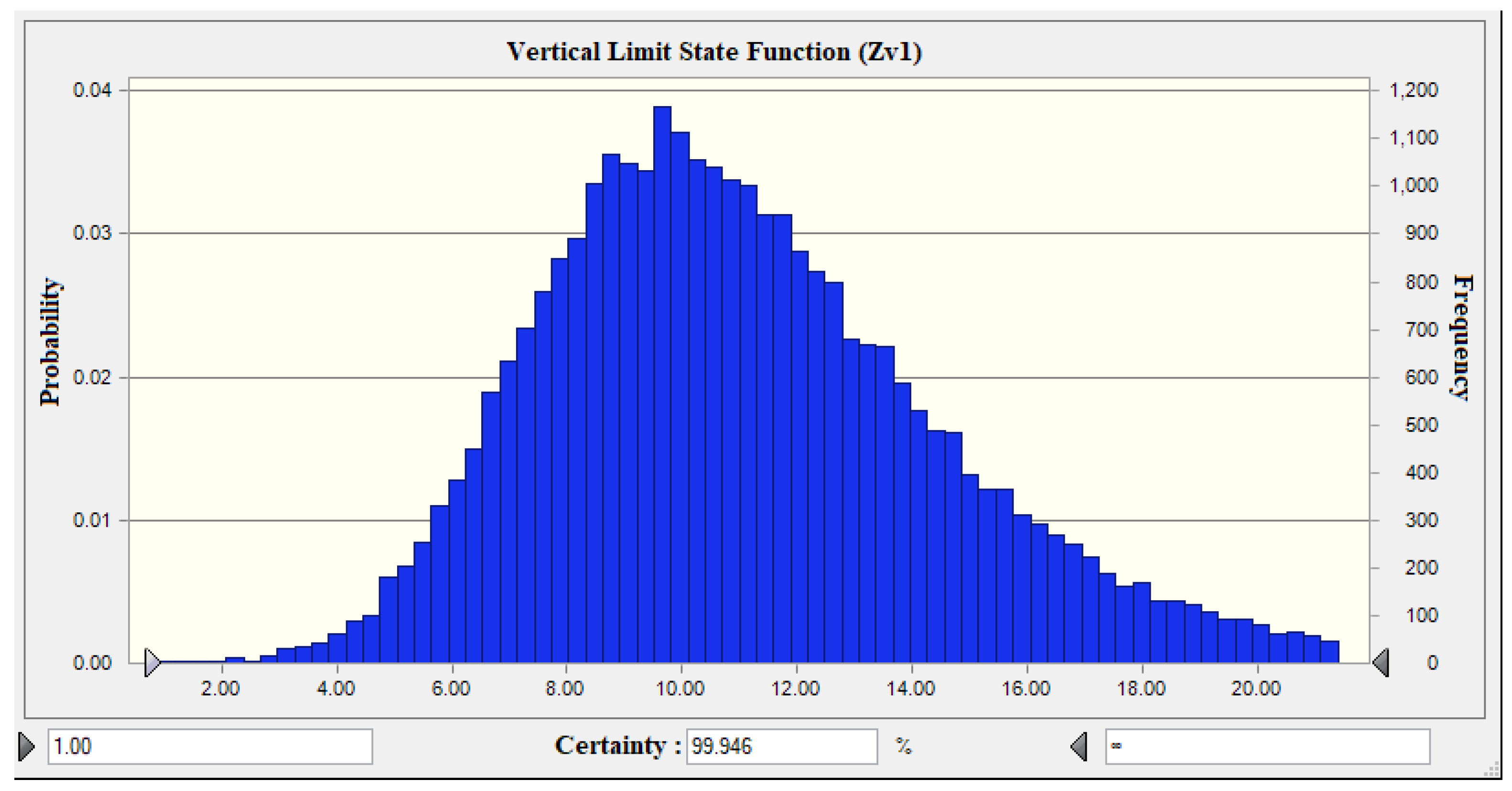
Task: Click the percent sign after the certainty field
Action: (x=903, y=747)
